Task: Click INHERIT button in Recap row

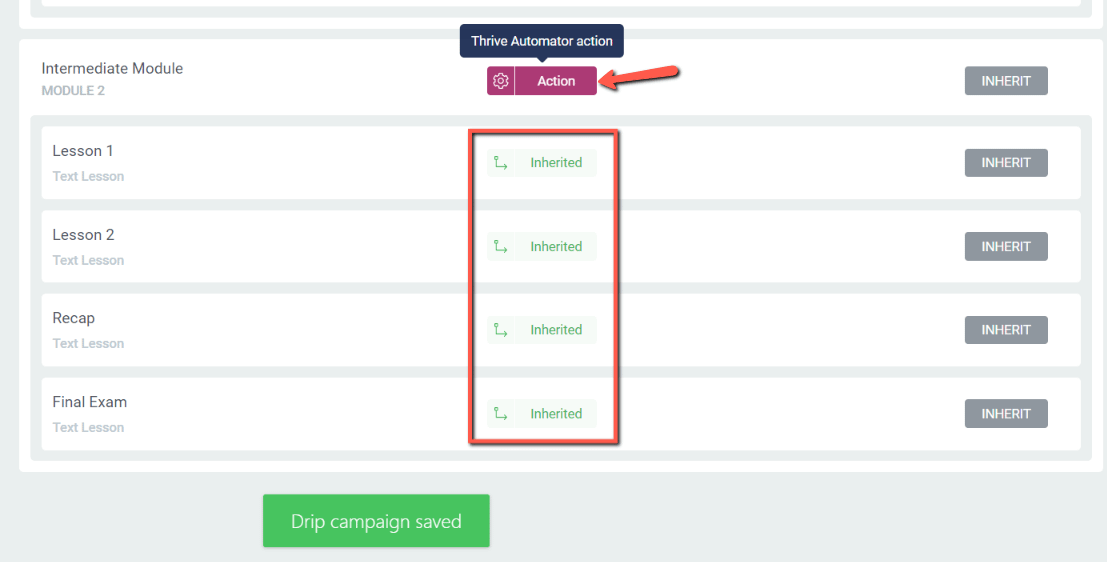Action: (x=1006, y=330)
